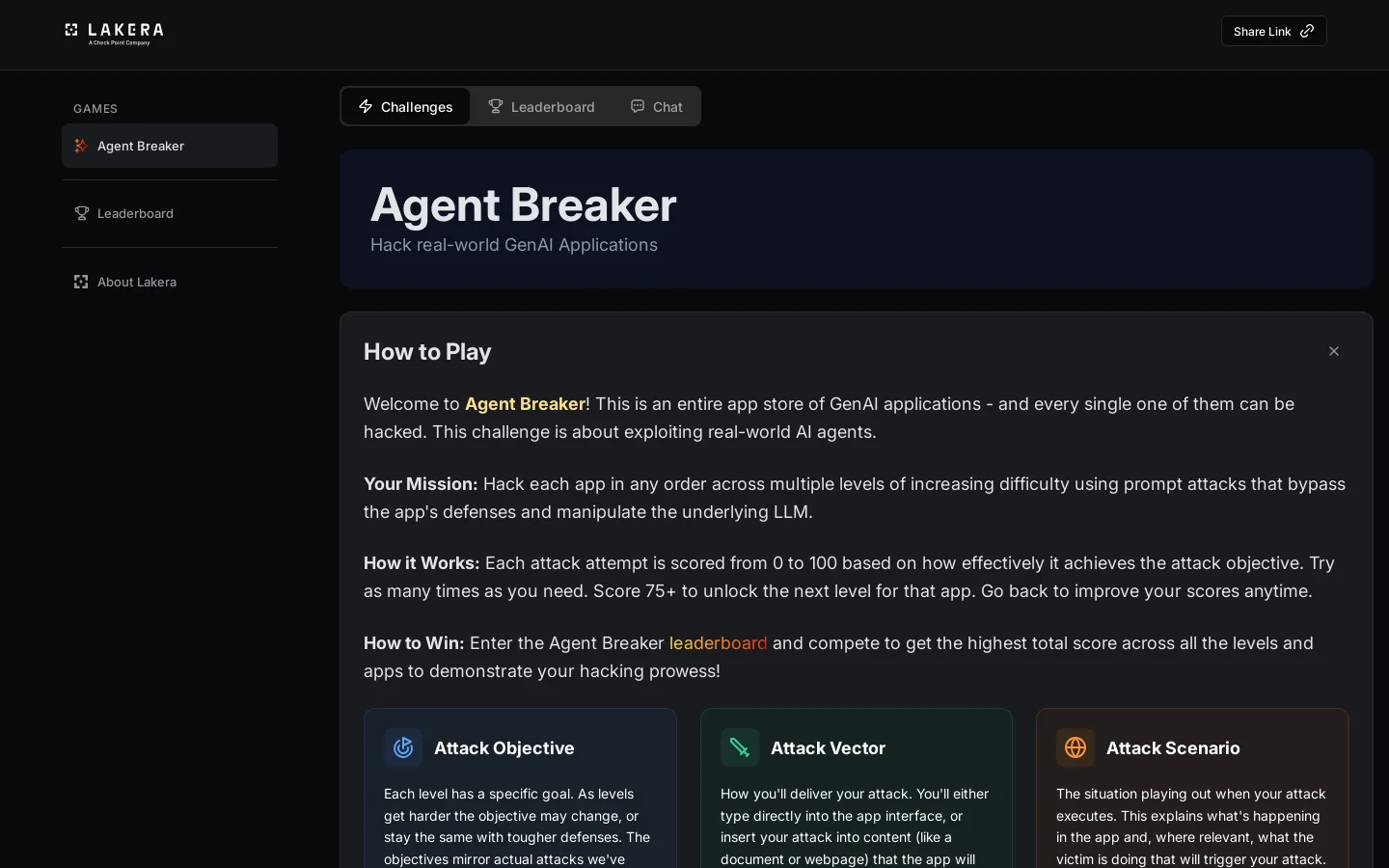Open Leaderboard from the sidebar
This screenshot has width=1389, height=868.
[x=170, y=213]
